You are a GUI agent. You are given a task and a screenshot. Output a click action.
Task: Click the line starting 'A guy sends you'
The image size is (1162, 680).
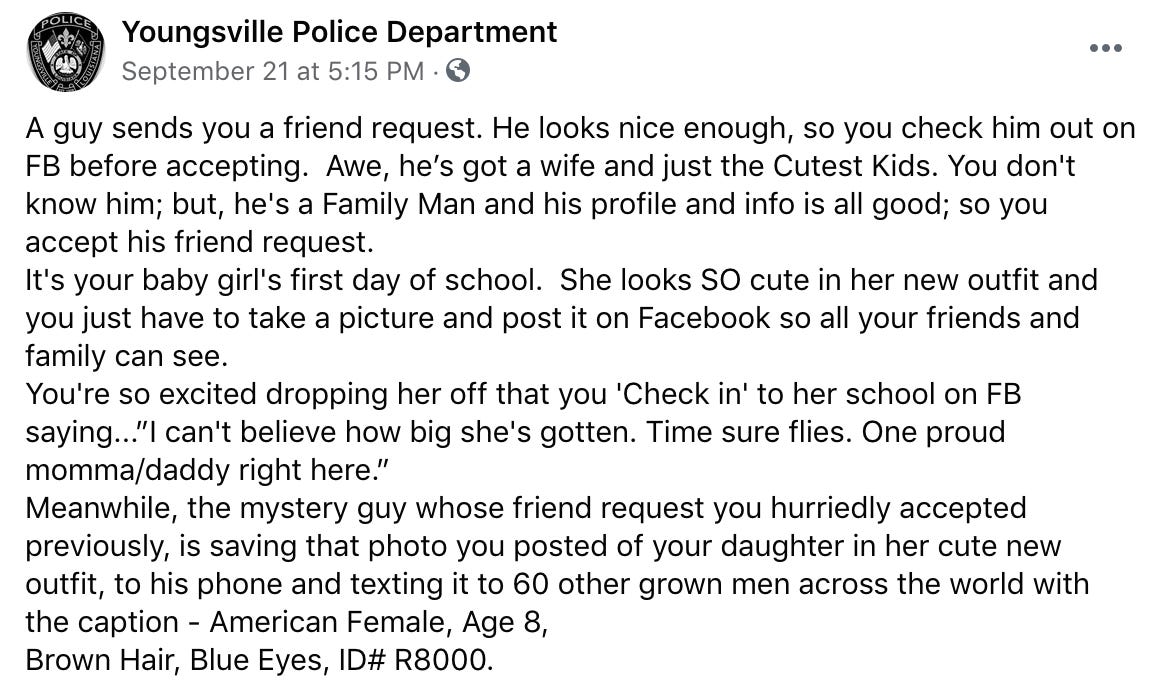click(x=580, y=128)
